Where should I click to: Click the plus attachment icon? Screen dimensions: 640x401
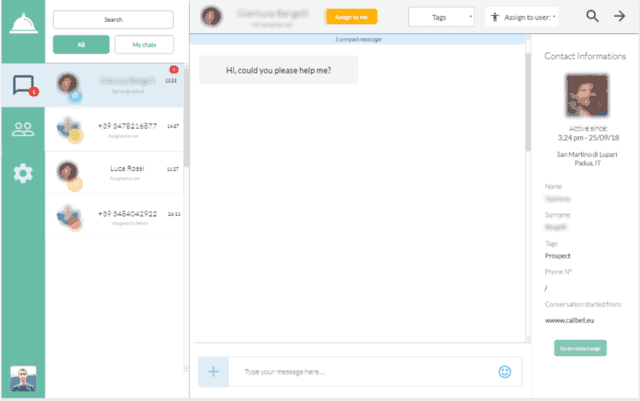click(213, 372)
